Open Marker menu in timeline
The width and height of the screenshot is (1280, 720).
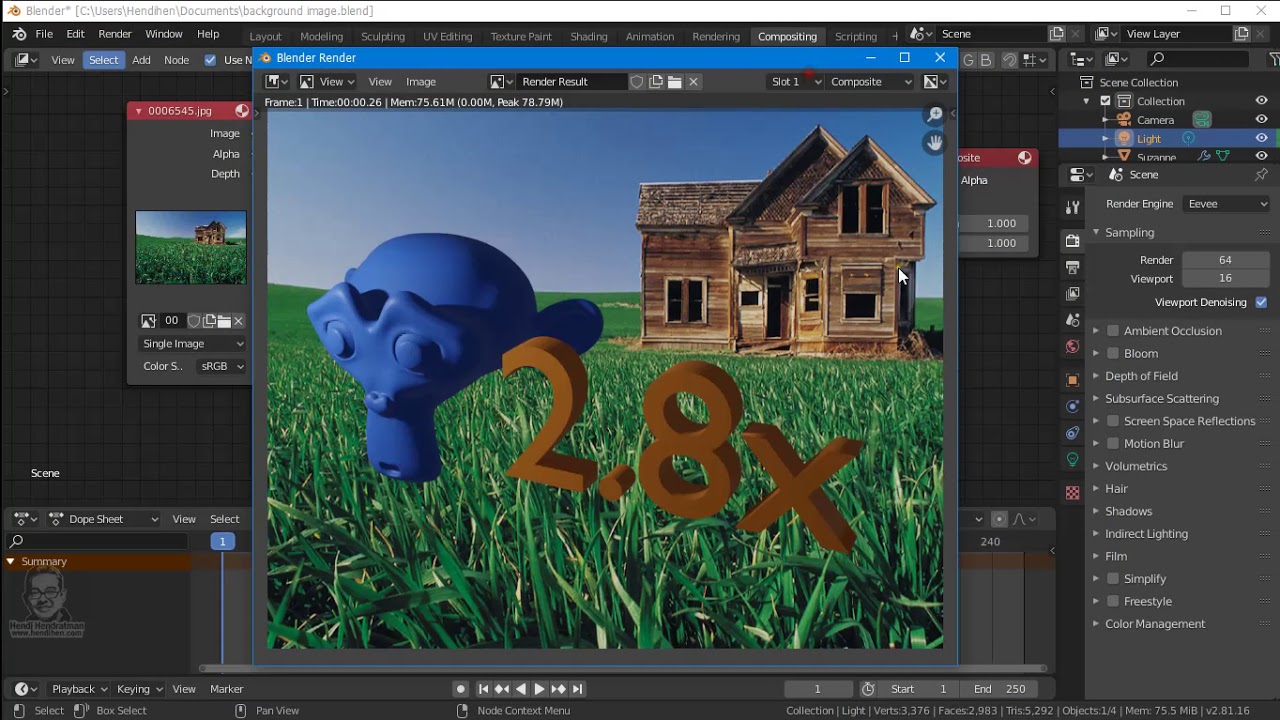point(227,689)
